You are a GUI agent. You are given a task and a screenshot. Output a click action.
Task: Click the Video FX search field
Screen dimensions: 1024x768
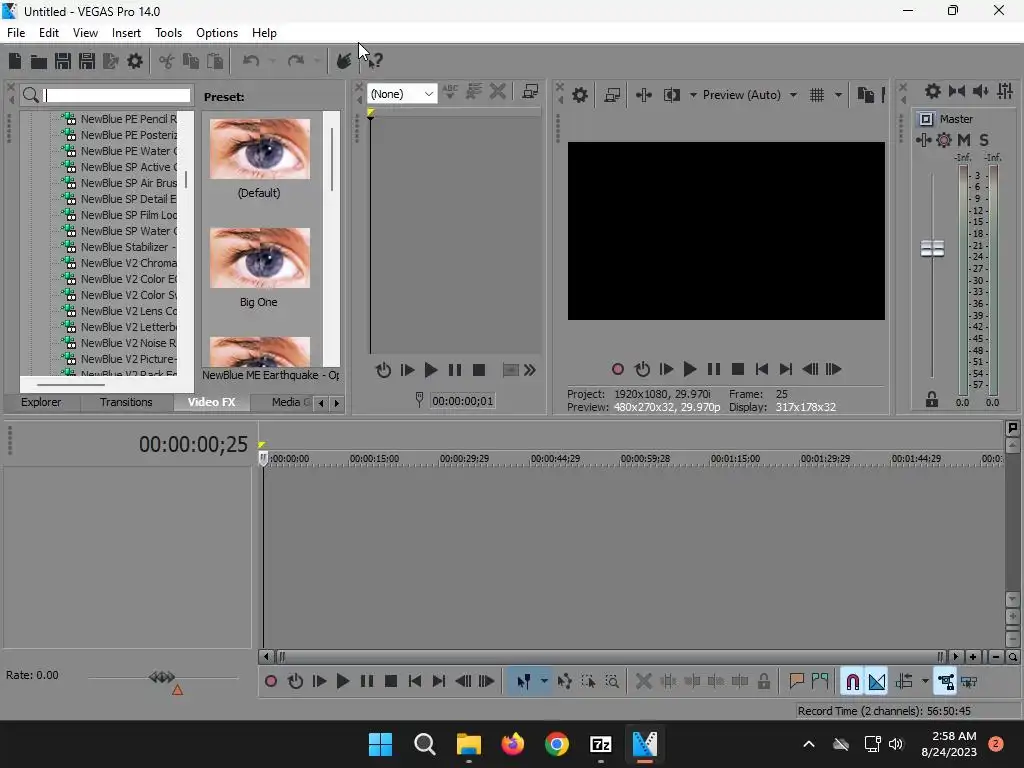[x=117, y=95]
